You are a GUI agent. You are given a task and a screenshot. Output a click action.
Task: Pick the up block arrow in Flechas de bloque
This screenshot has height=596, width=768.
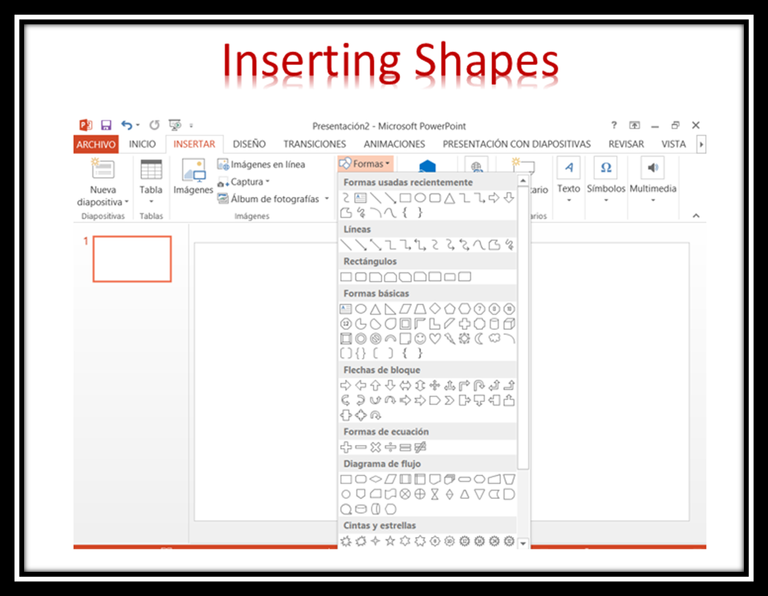click(376, 385)
